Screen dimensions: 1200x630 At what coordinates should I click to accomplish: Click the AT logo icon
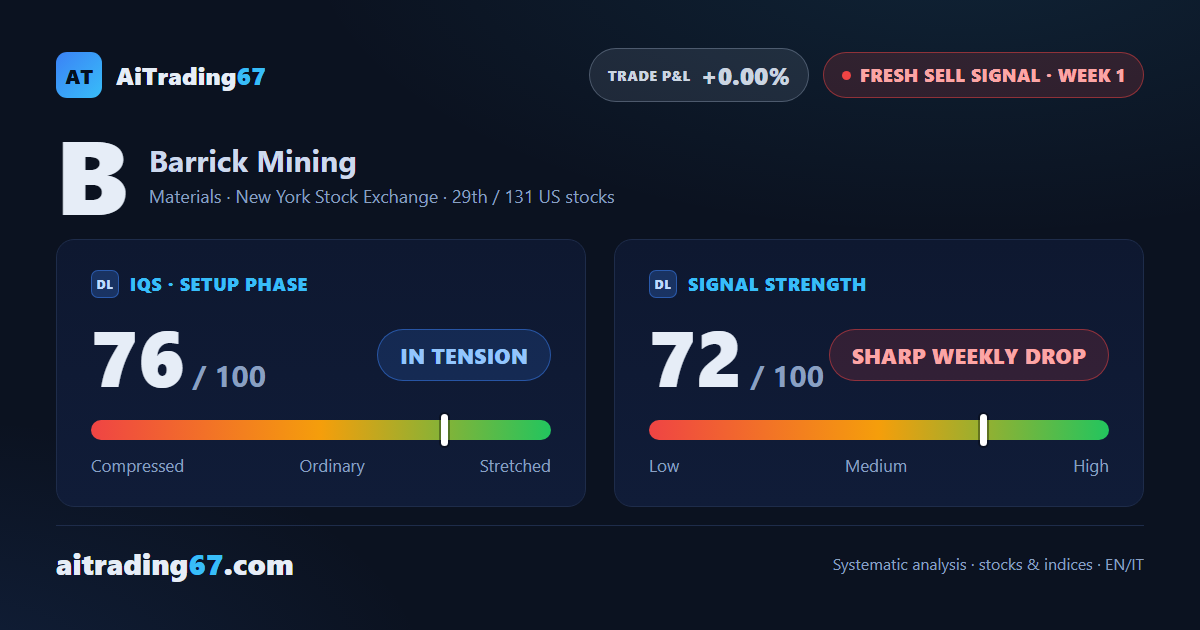(79, 75)
